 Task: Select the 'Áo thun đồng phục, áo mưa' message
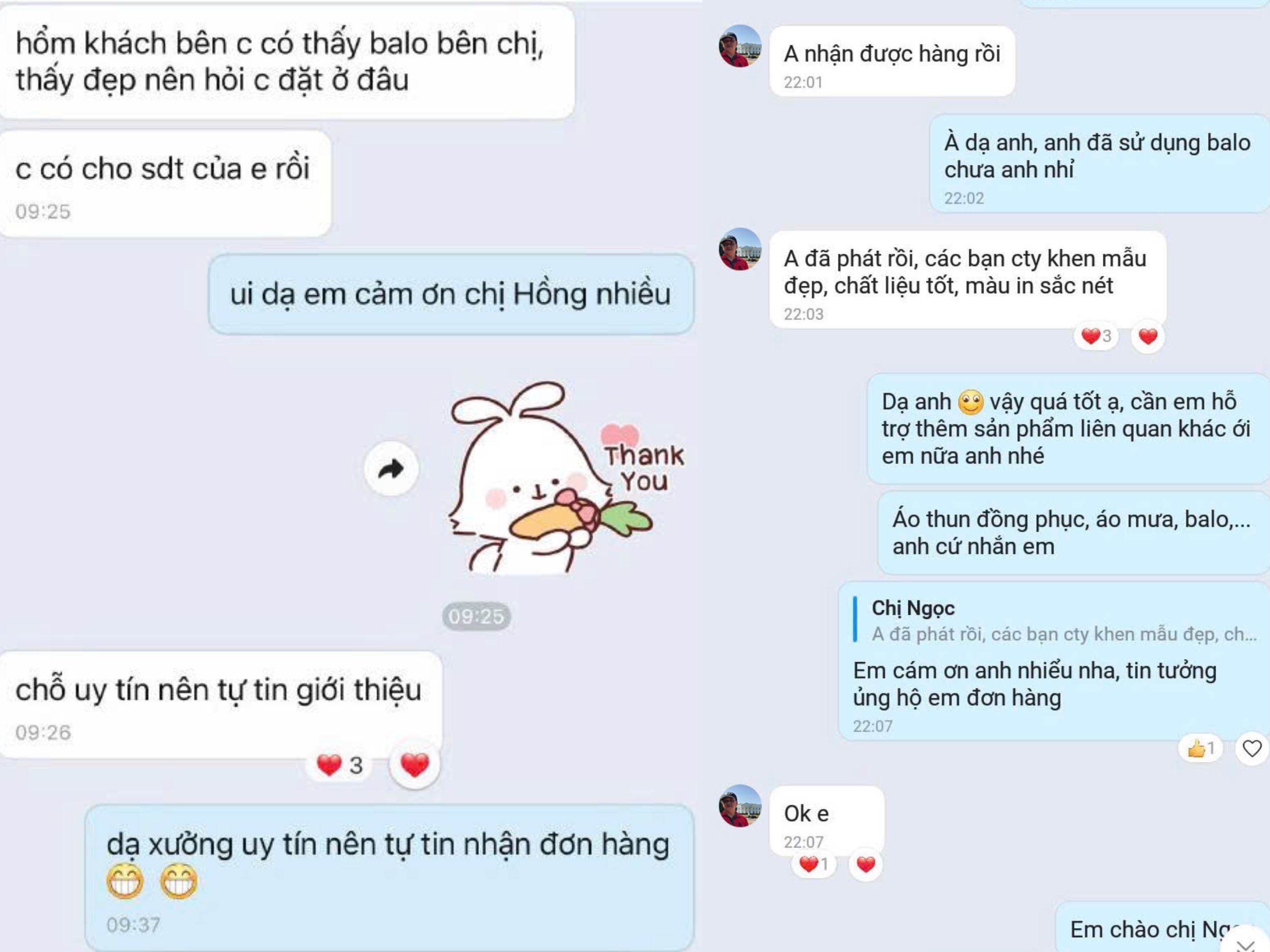coord(1073,533)
